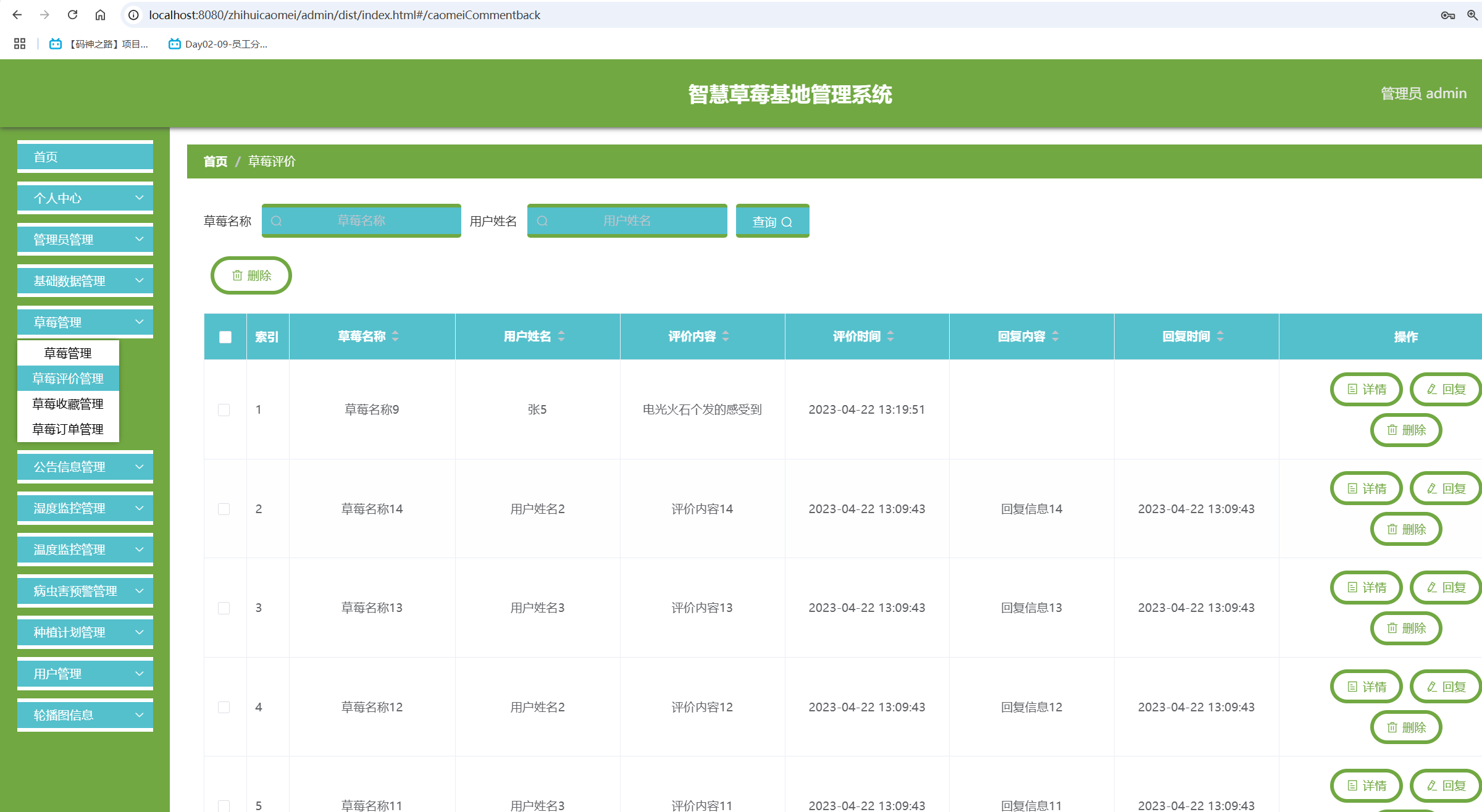Click 管理员 admin in header
The width and height of the screenshot is (1482, 812).
1423,93
